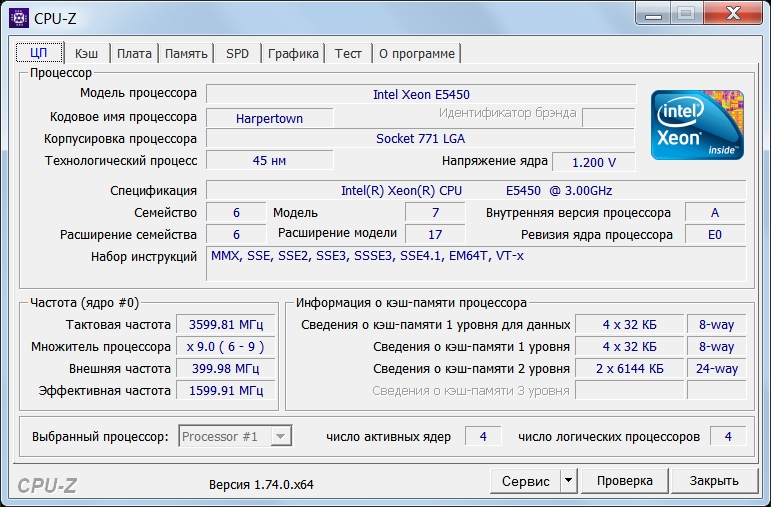The height and width of the screenshot is (507, 771).
Task: Click the E0 core revision value
Action: coord(715,235)
